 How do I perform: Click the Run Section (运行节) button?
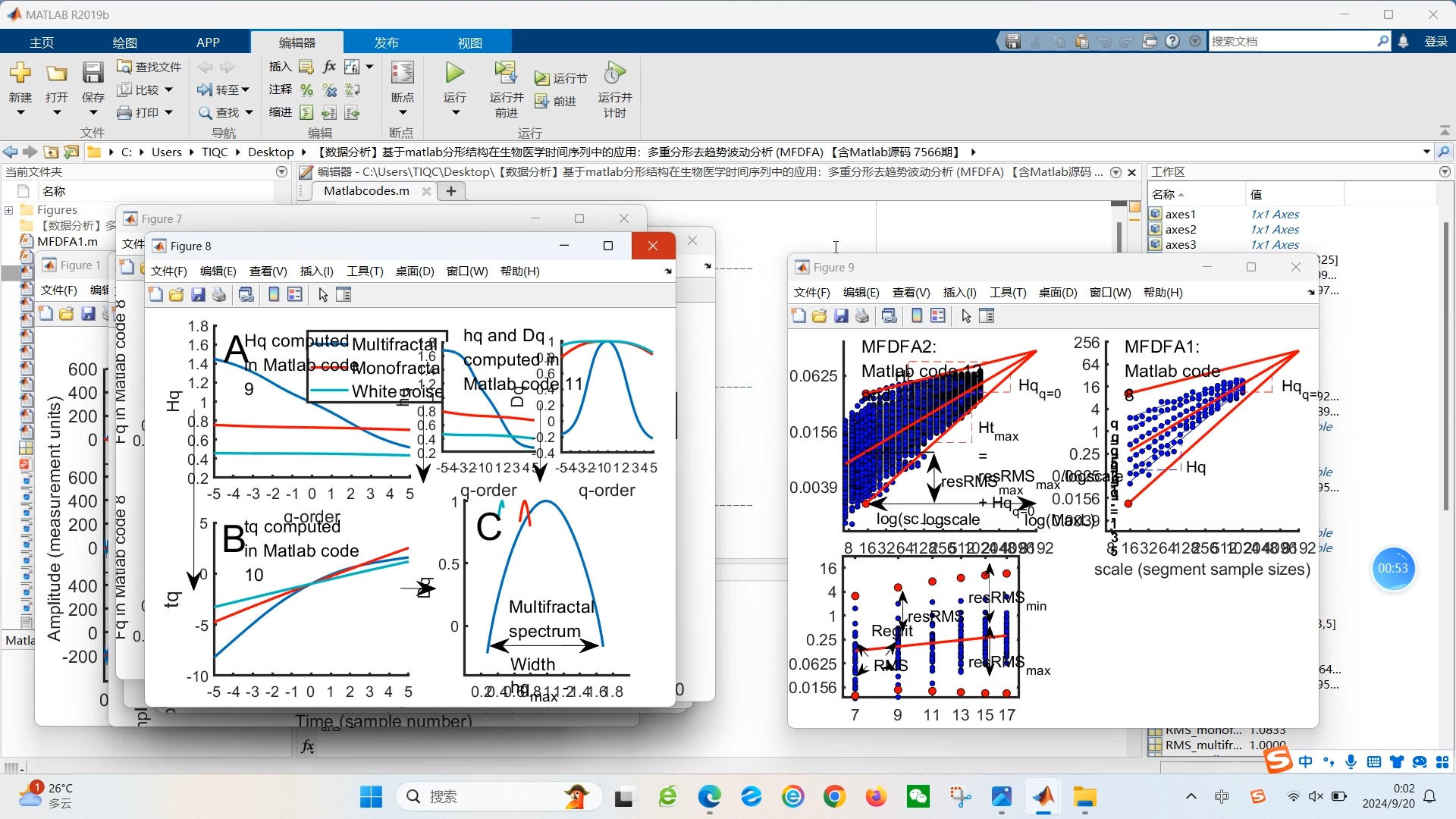tap(560, 78)
